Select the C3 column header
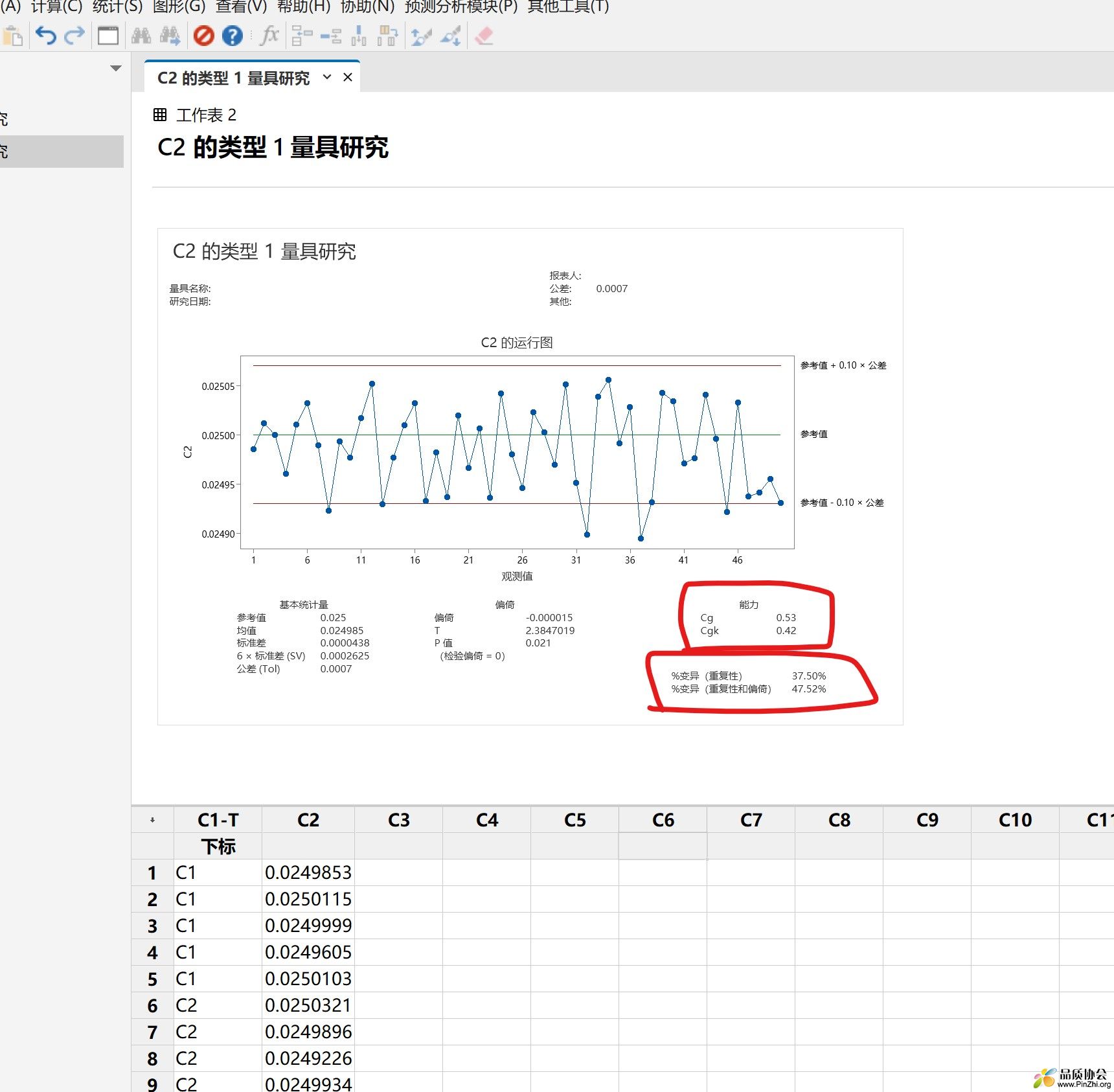Image resolution: width=1114 pixels, height=1092 pixels. click(399, 820)
